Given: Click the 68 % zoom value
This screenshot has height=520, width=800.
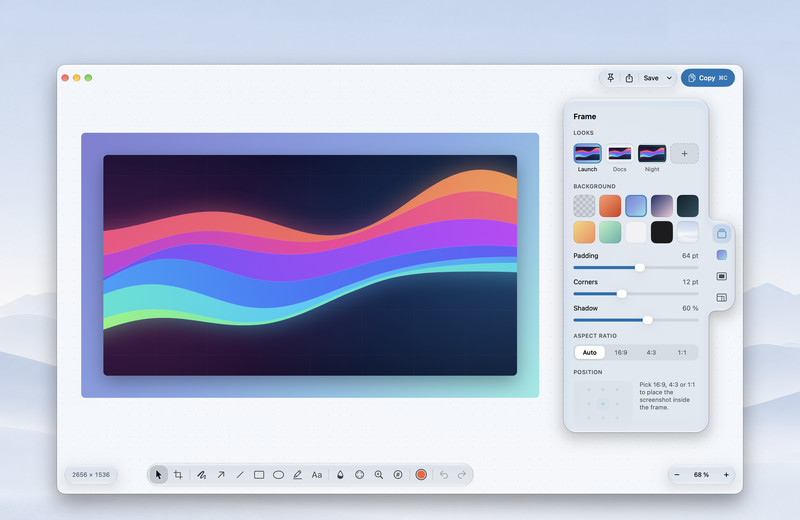Looking at the screenshot, I should [701, 475].
